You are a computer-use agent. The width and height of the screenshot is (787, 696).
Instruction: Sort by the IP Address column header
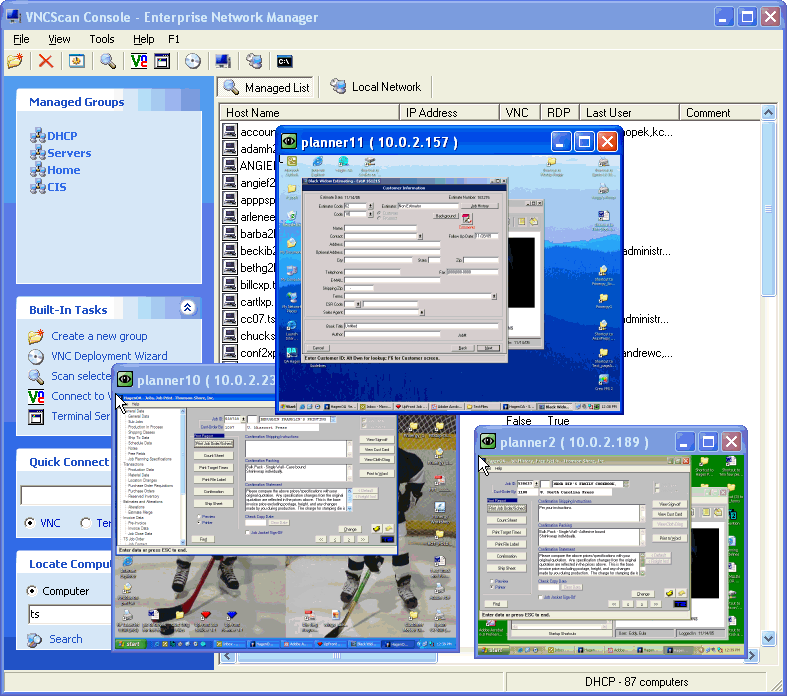(x=450, y=113)
